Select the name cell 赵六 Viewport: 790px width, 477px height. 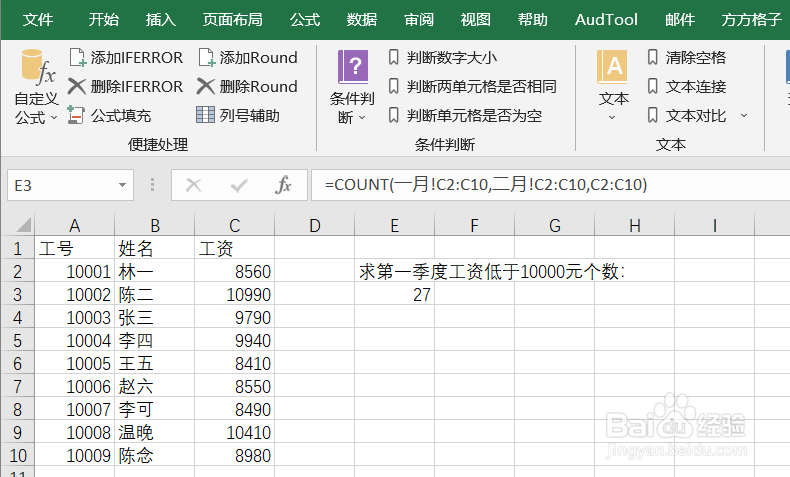155,387
